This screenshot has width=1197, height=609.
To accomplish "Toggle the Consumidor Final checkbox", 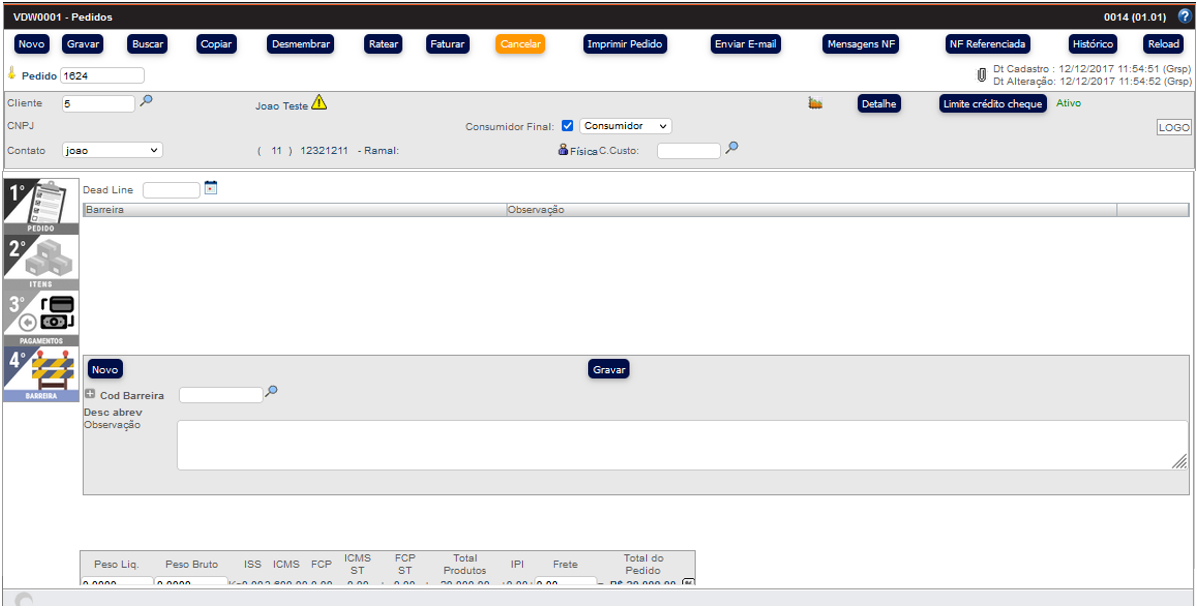I will [x=567, y=126].
